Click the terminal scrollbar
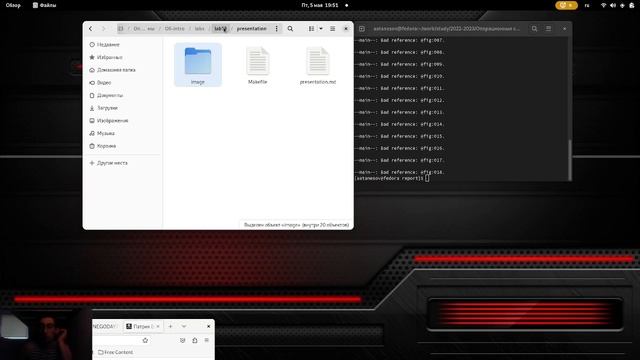 coord(570,159)
